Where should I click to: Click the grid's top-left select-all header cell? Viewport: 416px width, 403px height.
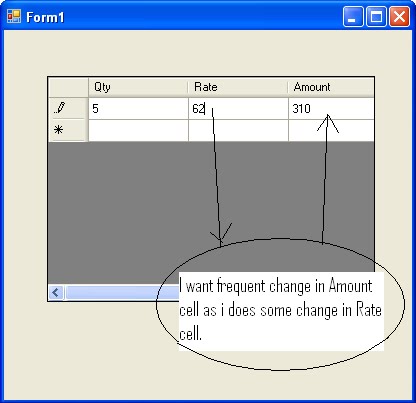(68, 87)
